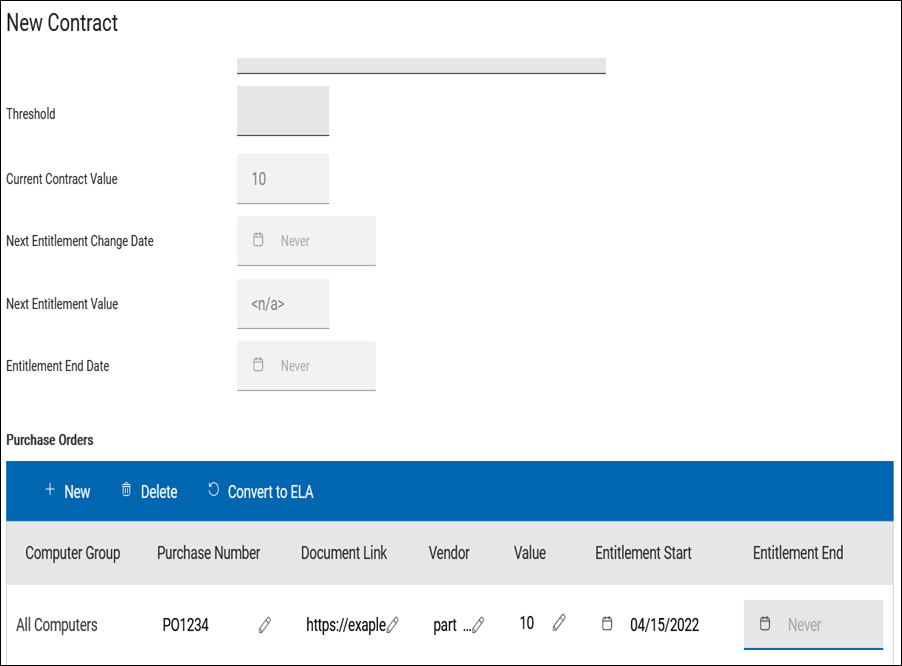Click the Next Entitlement Value field
This screenshot has height=666, width=902.
click(283, 304)
